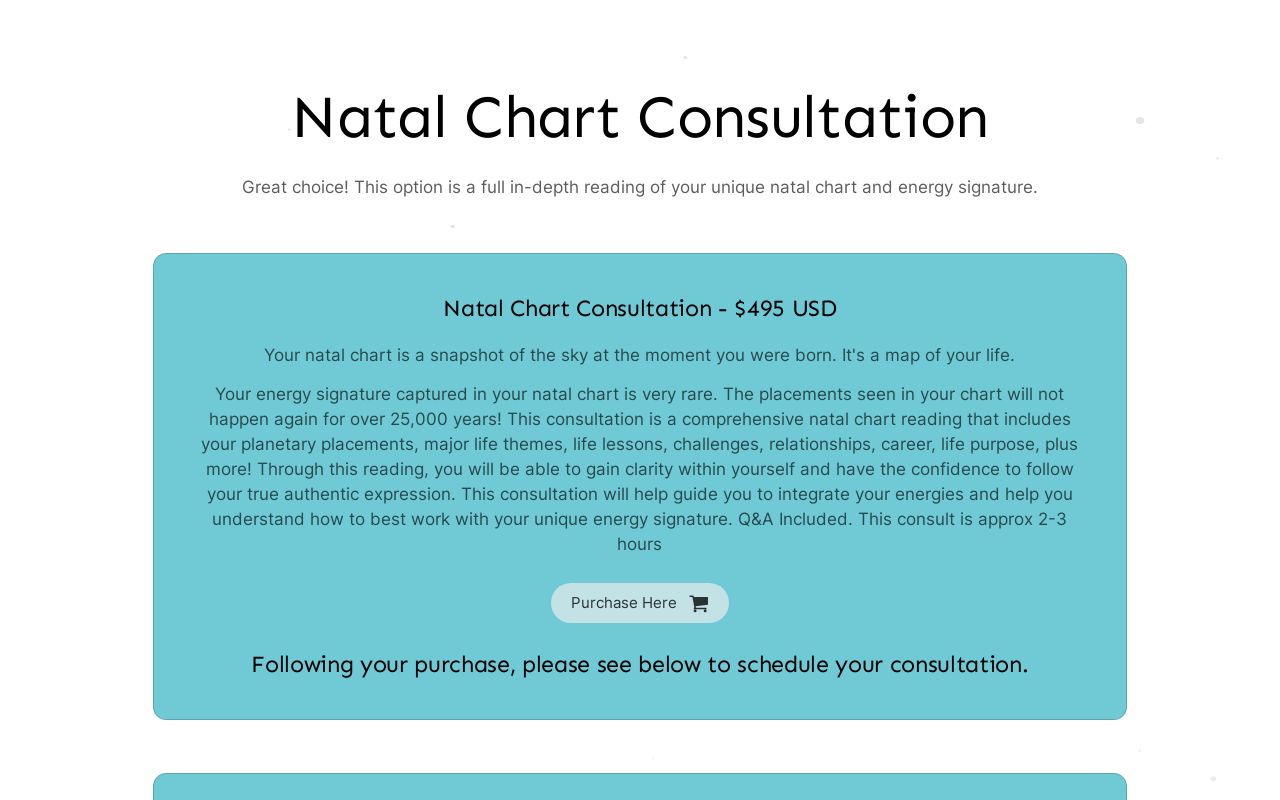The height and width of the screenshot is (800, 1280).
Task: Click inside the Purchase Here pill button
Action: [640, 603]
